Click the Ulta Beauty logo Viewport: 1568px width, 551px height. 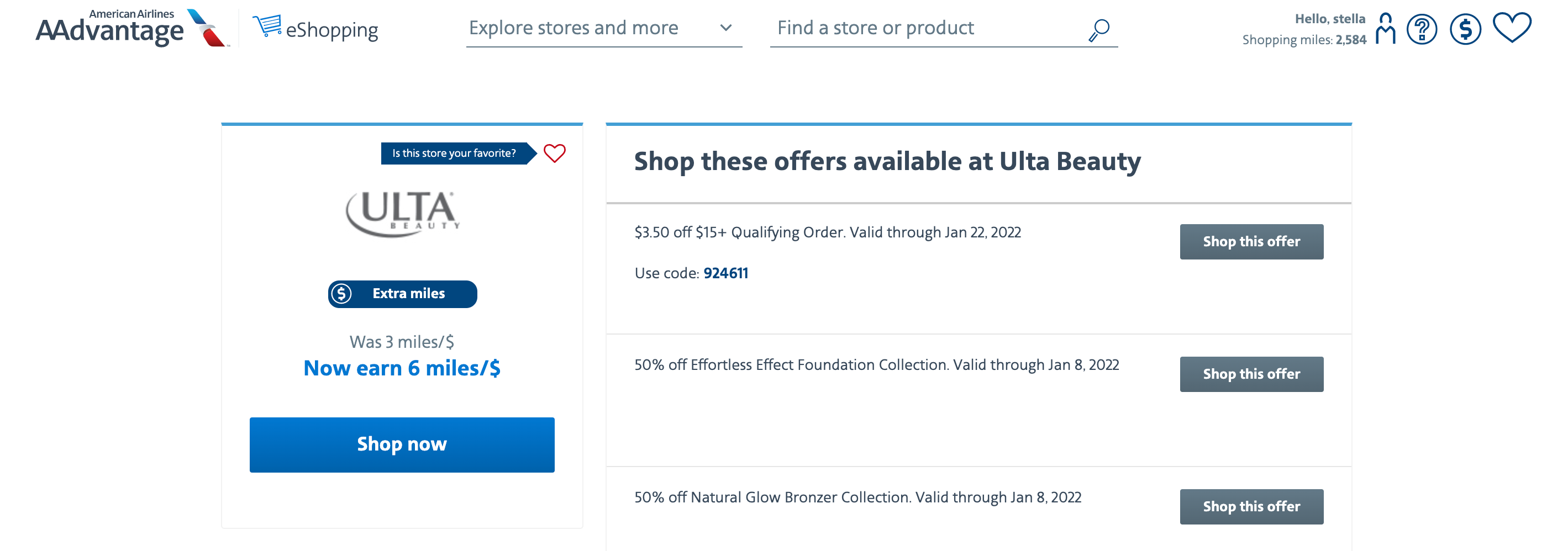[402, 214]
